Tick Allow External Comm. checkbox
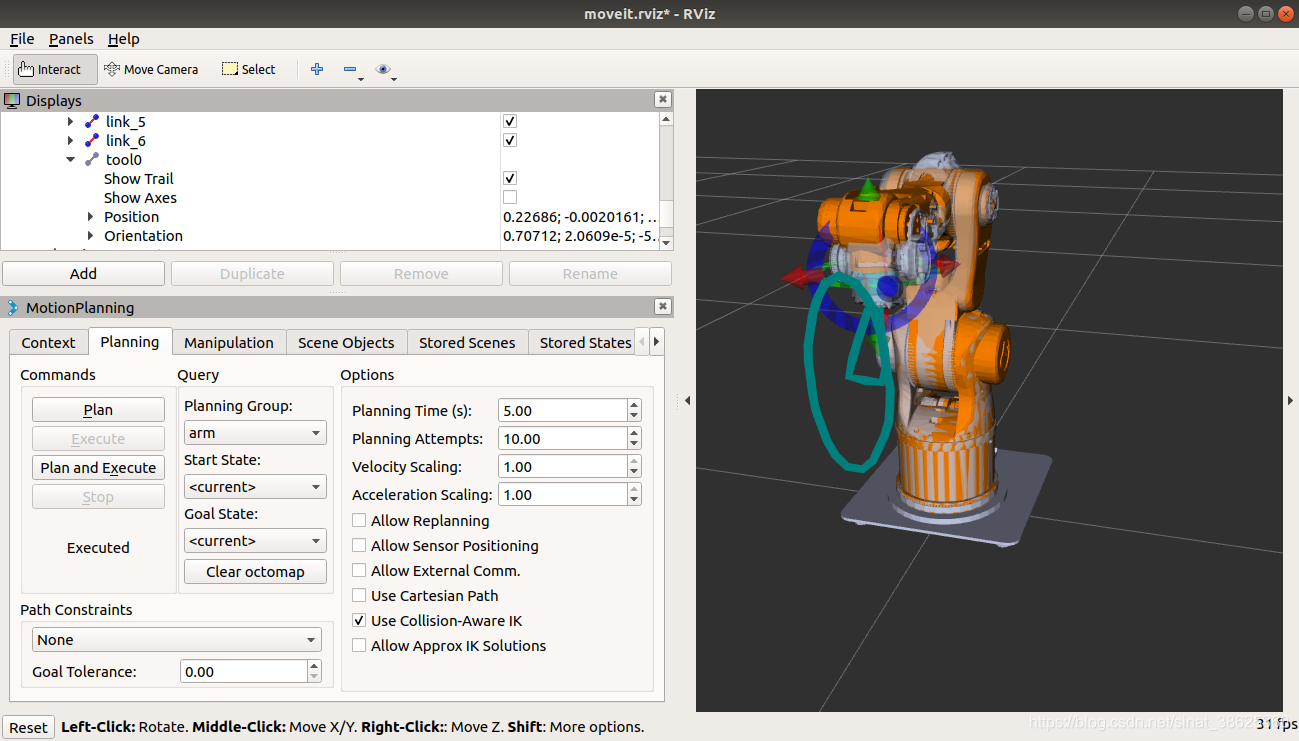The width and height of the screenshot is (1299, 741). (359, 570)
